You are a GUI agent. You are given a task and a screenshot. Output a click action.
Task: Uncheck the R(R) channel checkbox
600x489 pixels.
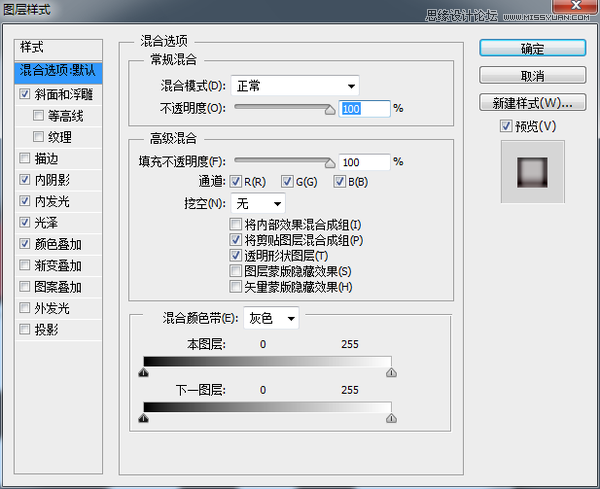(235, 181)
